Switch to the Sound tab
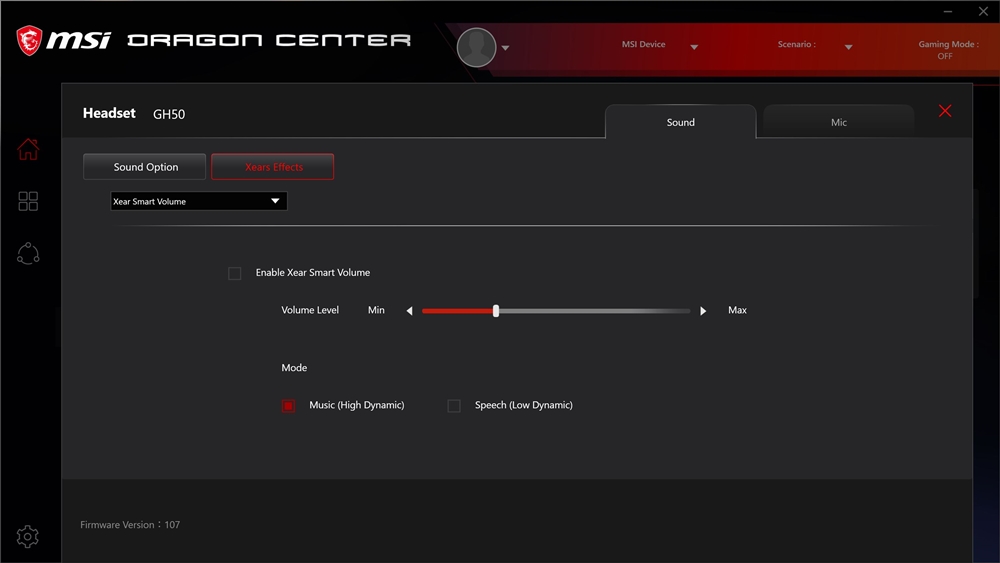The image size is (1000, 563). (x=680, y=122)
